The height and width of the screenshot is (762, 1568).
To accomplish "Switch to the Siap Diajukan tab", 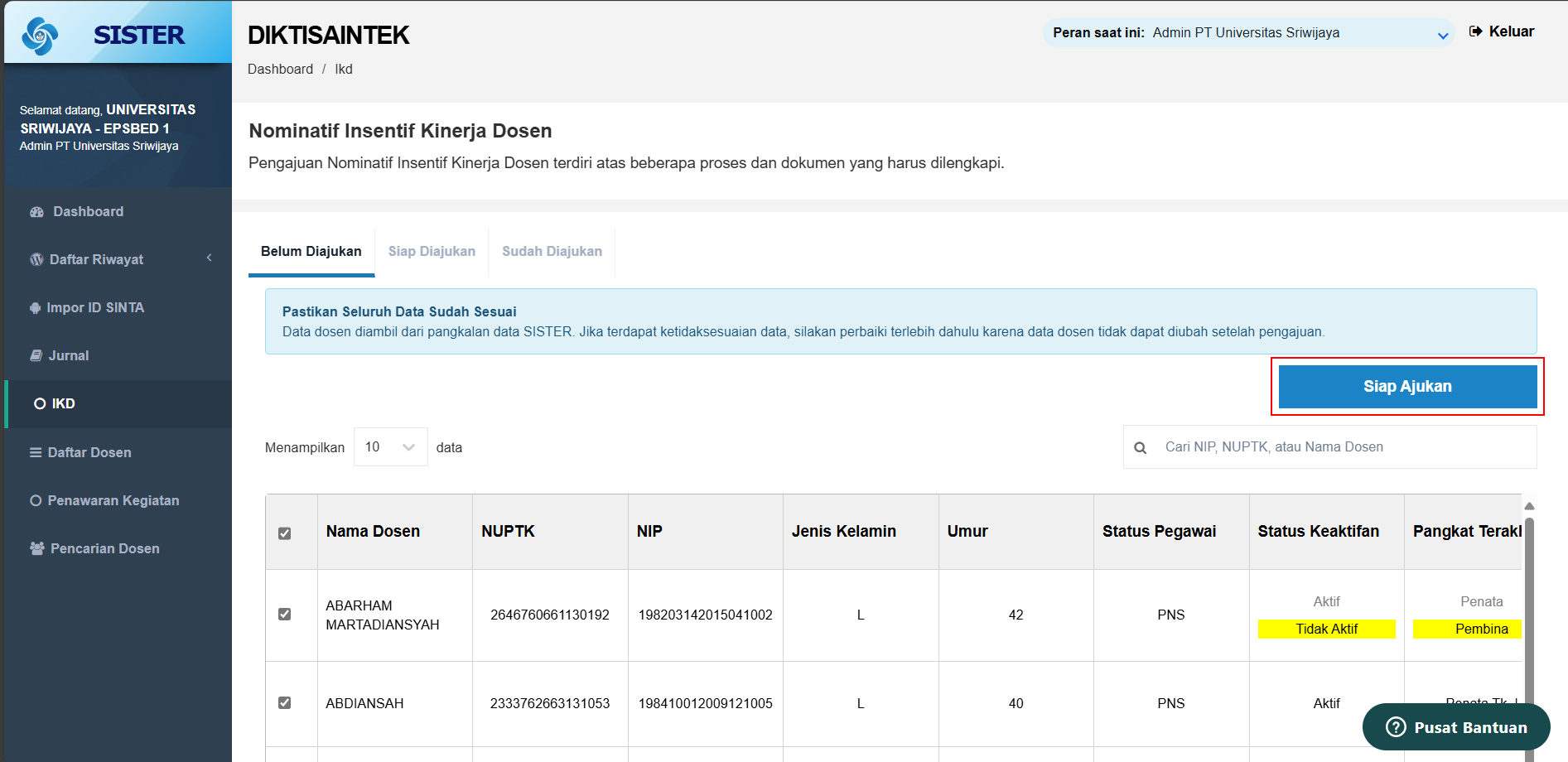I will click(x=432, y=252).
